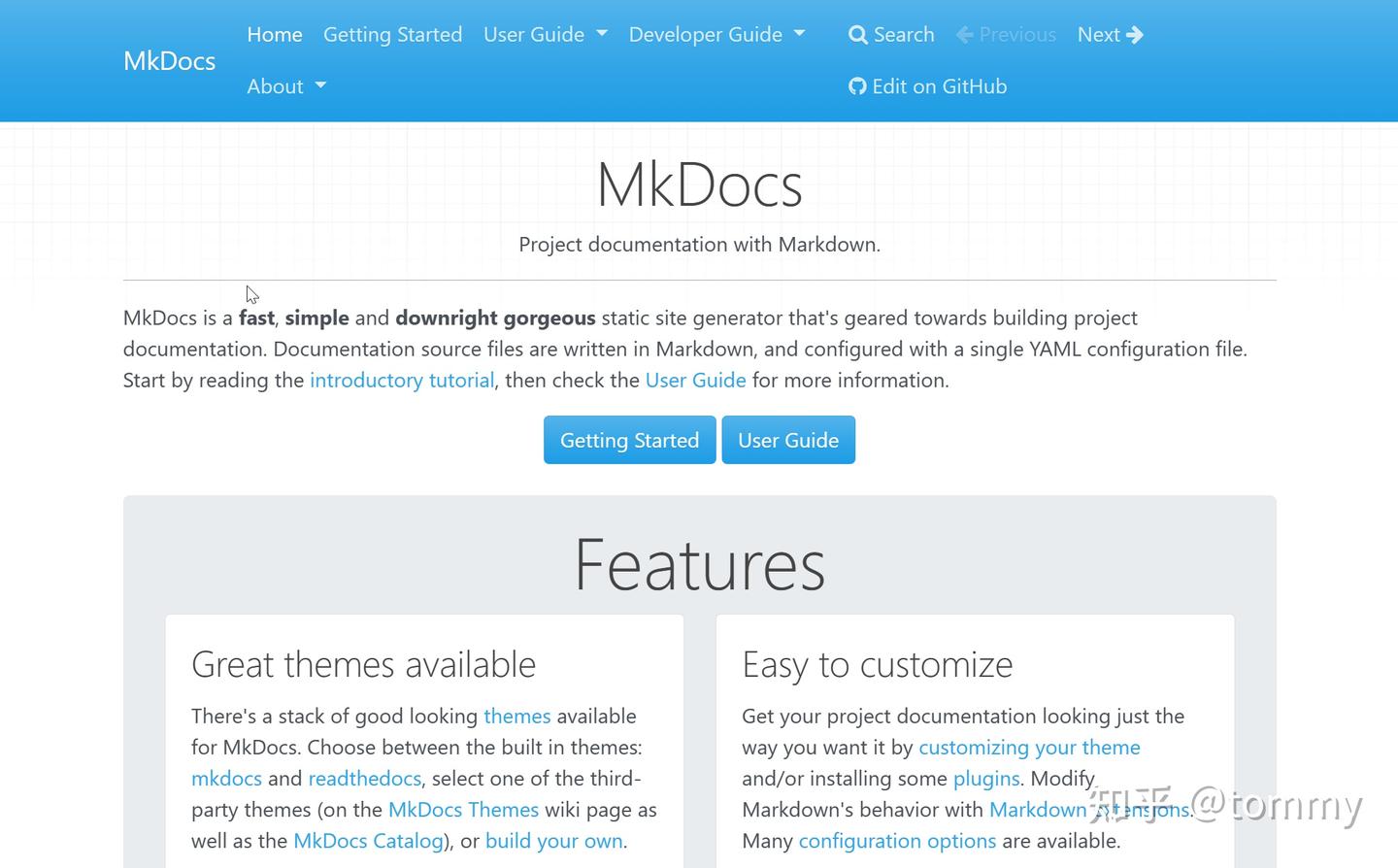Screen dimensions: 1398x868
Task: Open the Developer Guide navbar menu label
Action: click(706, 35)
